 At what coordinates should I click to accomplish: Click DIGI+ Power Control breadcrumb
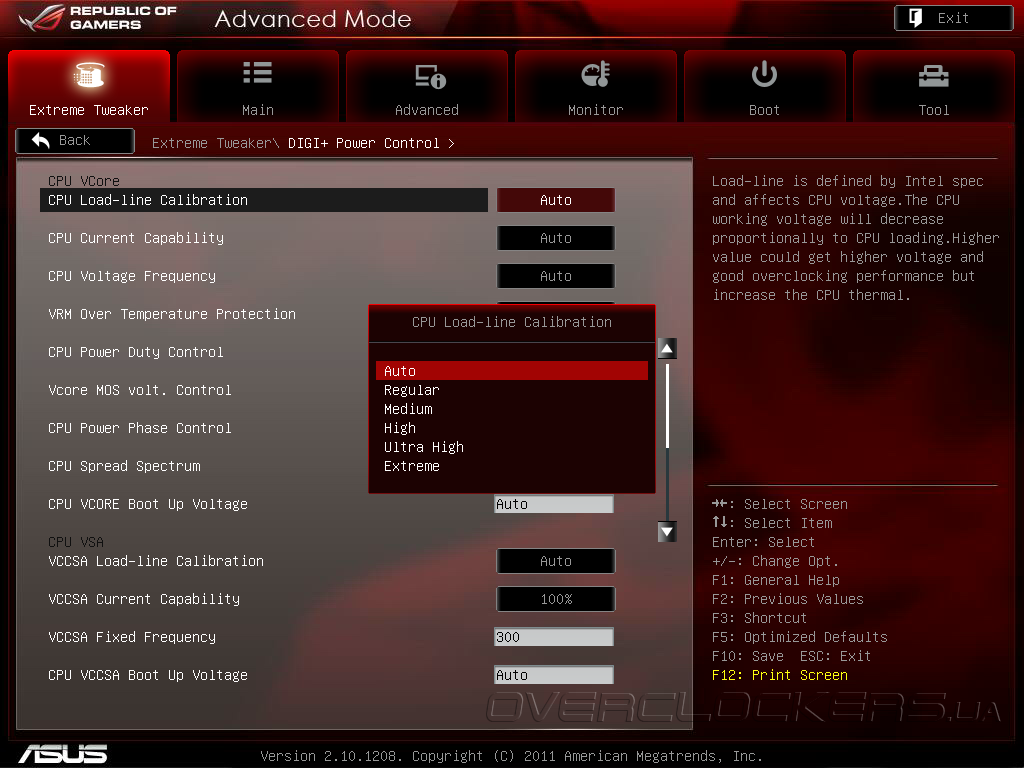364,143
